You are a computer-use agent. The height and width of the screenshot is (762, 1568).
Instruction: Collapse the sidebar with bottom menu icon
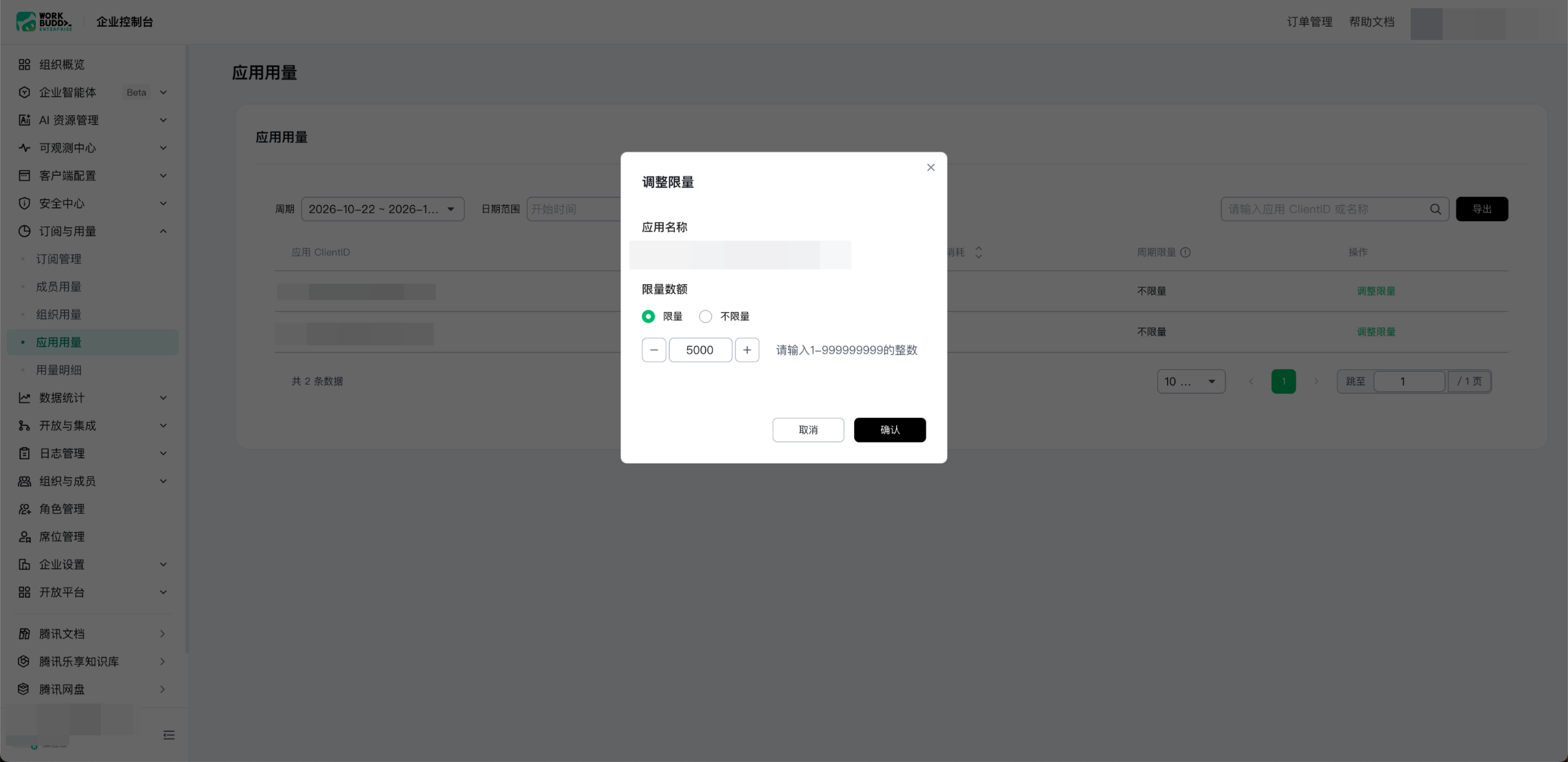click(169, 735)
